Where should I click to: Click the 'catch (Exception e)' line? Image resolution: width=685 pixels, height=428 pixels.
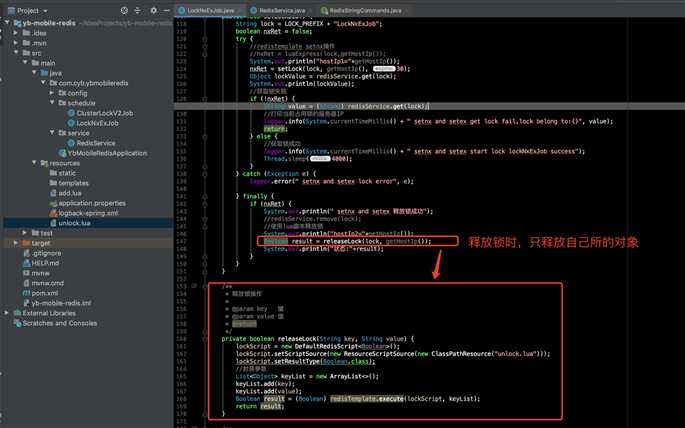point(276,174)
